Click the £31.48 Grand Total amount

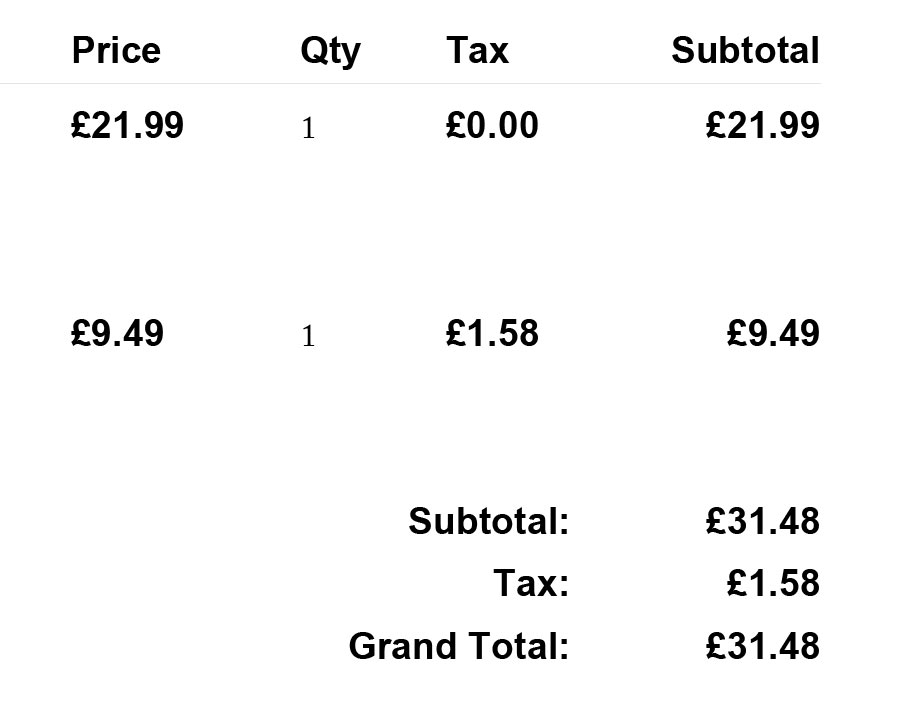coord(762,646)
